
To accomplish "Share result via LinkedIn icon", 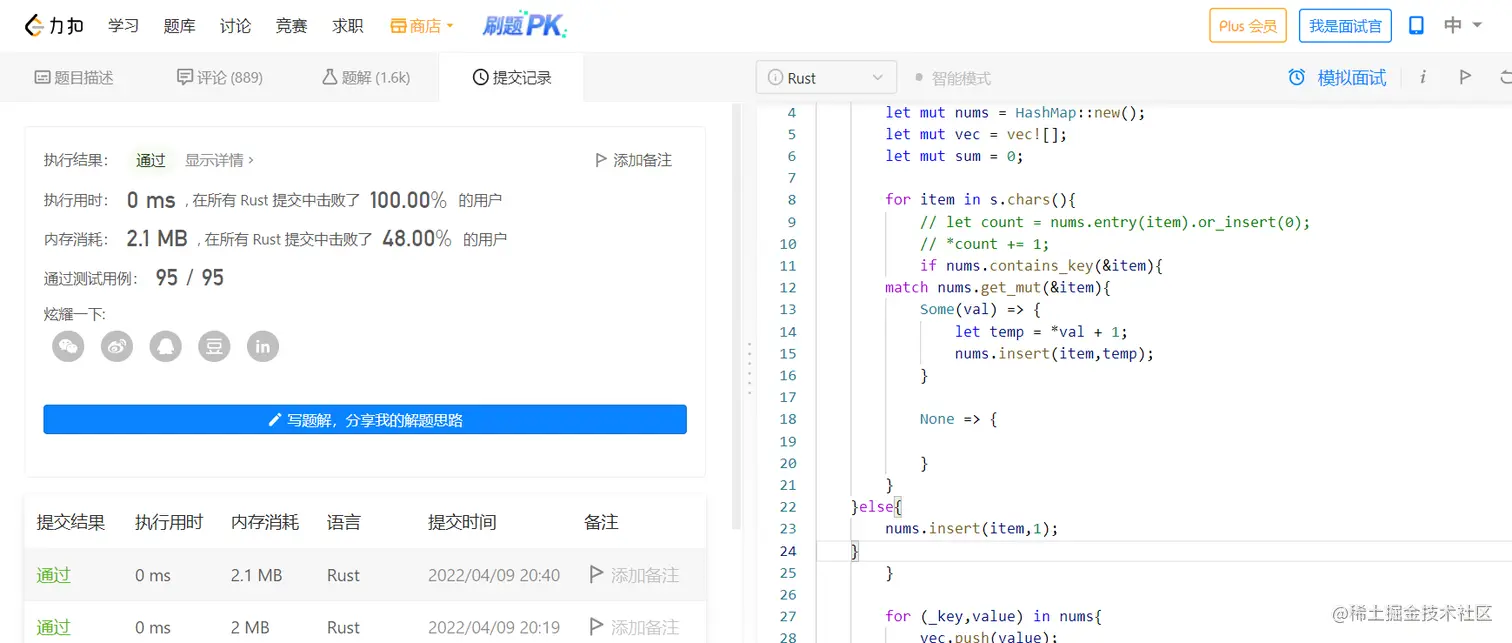I will pyautogui.click(x=263, y=346).
